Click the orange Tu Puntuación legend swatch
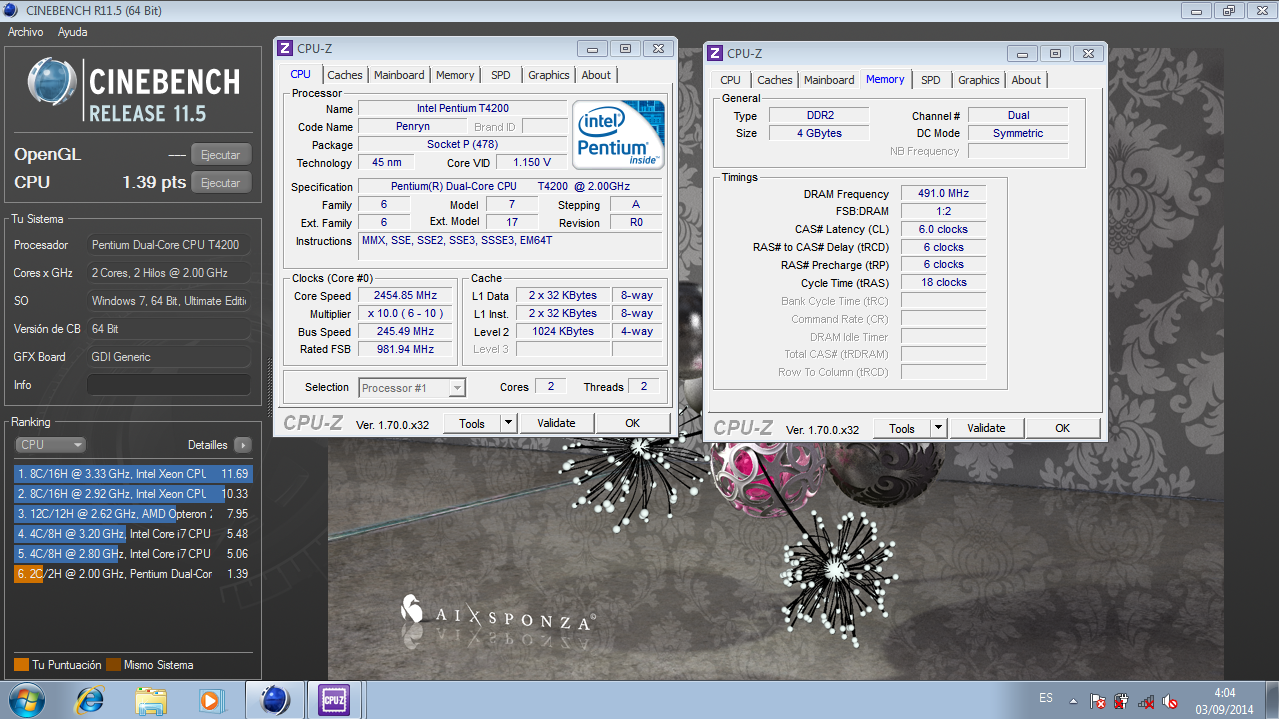 point(21,665)
